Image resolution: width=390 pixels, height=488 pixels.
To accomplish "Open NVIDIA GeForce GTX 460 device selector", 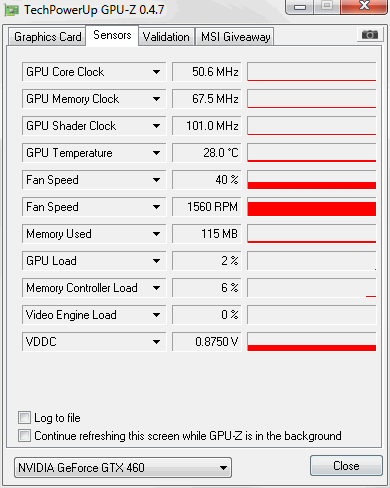I will [123, 468].
